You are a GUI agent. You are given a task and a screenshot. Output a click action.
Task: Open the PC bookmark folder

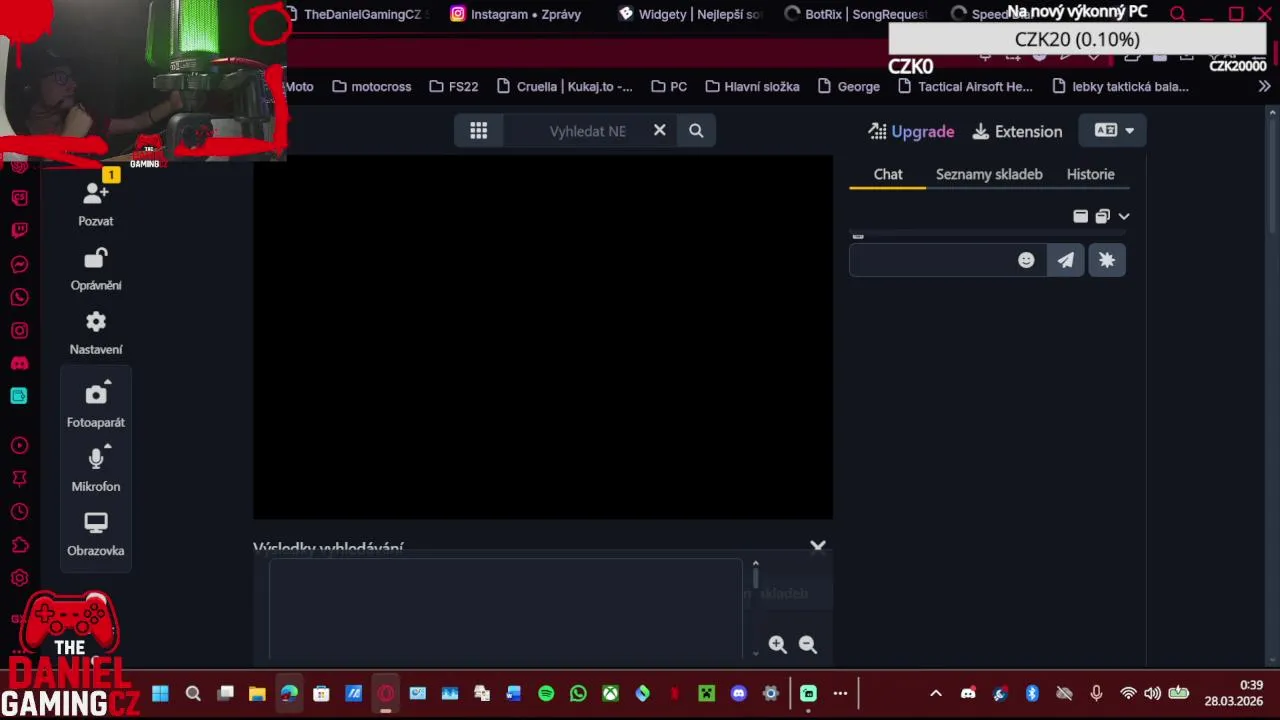[x=669, y=86]
